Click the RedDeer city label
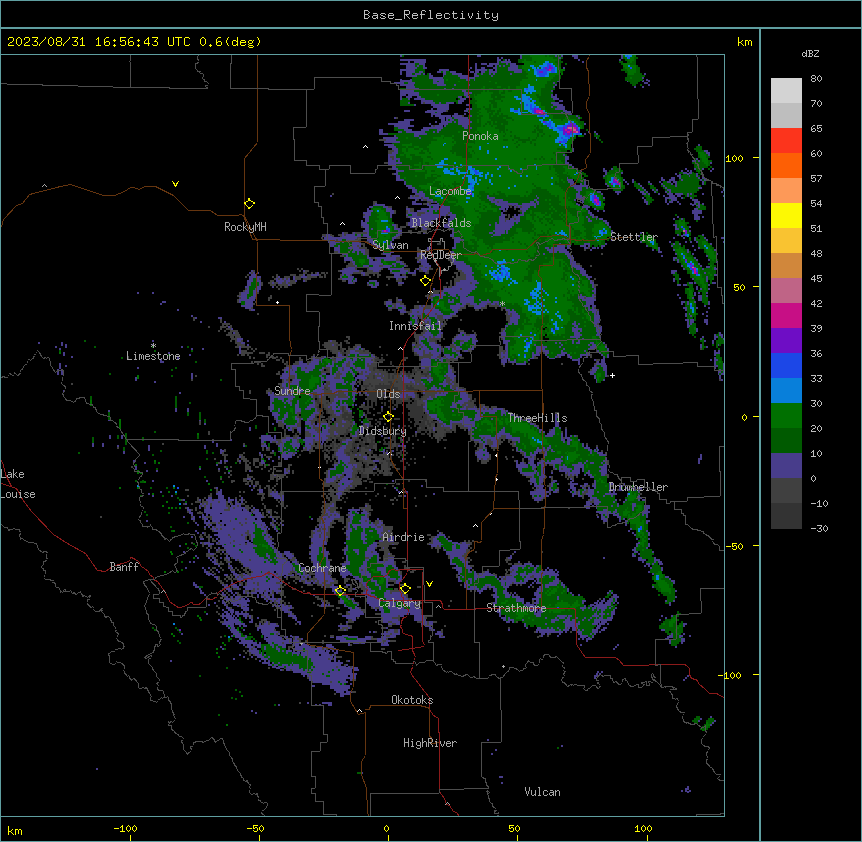862x842 pixels. click(440, 255)
